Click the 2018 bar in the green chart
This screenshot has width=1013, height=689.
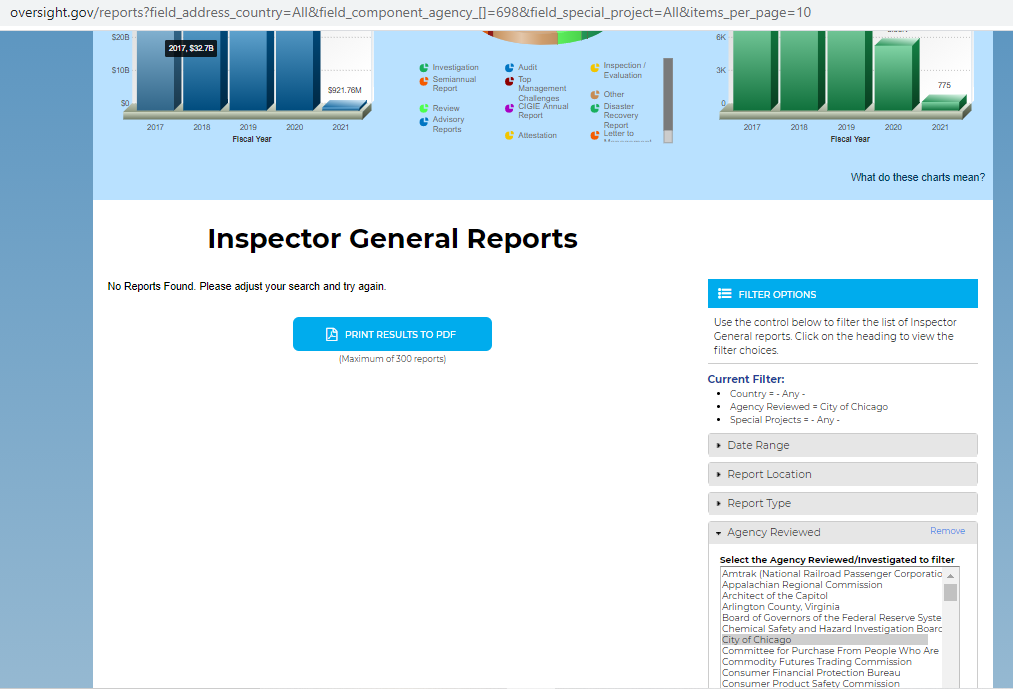tap(802, 70)
